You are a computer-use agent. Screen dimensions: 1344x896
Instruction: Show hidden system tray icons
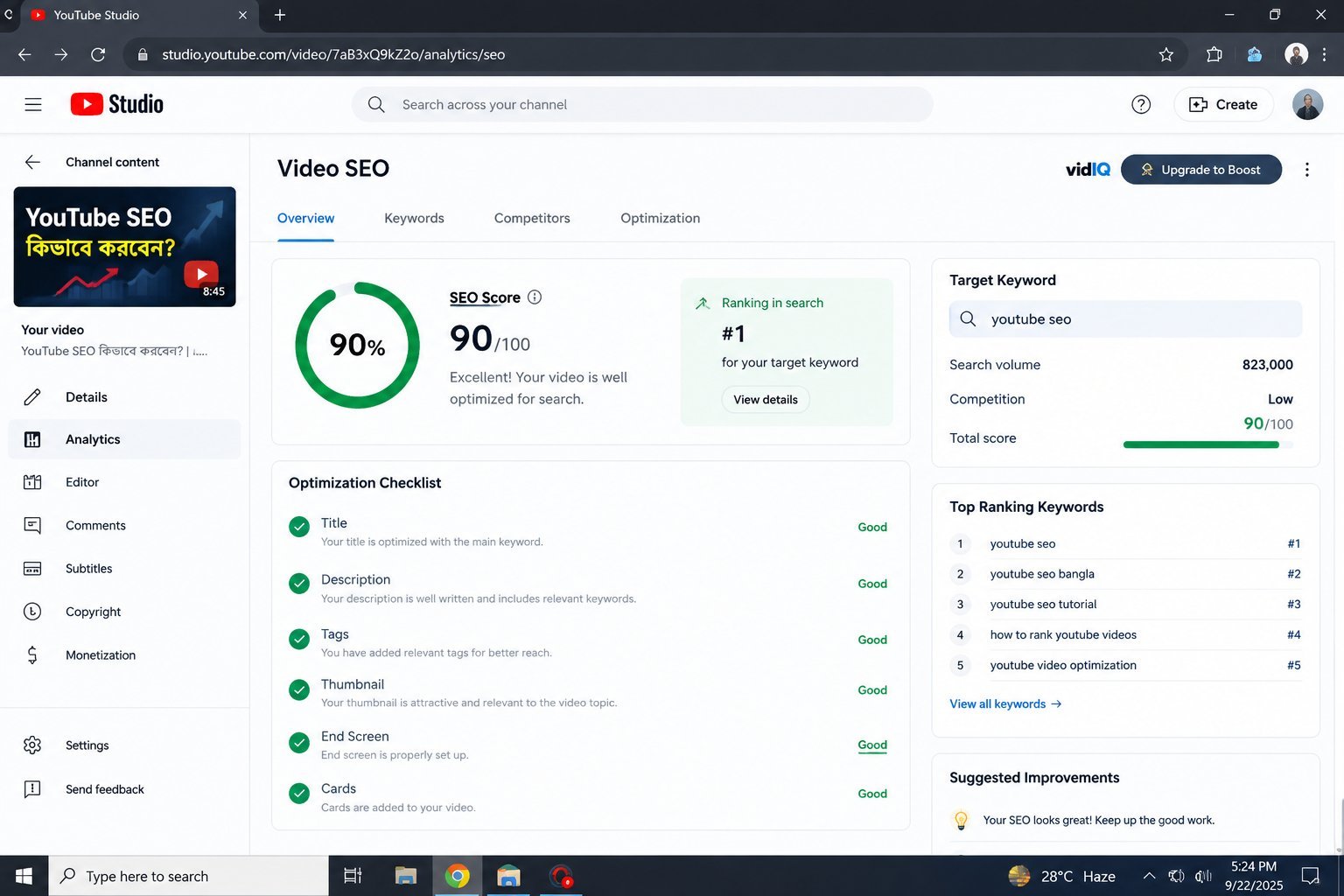tap(1150, 876)
